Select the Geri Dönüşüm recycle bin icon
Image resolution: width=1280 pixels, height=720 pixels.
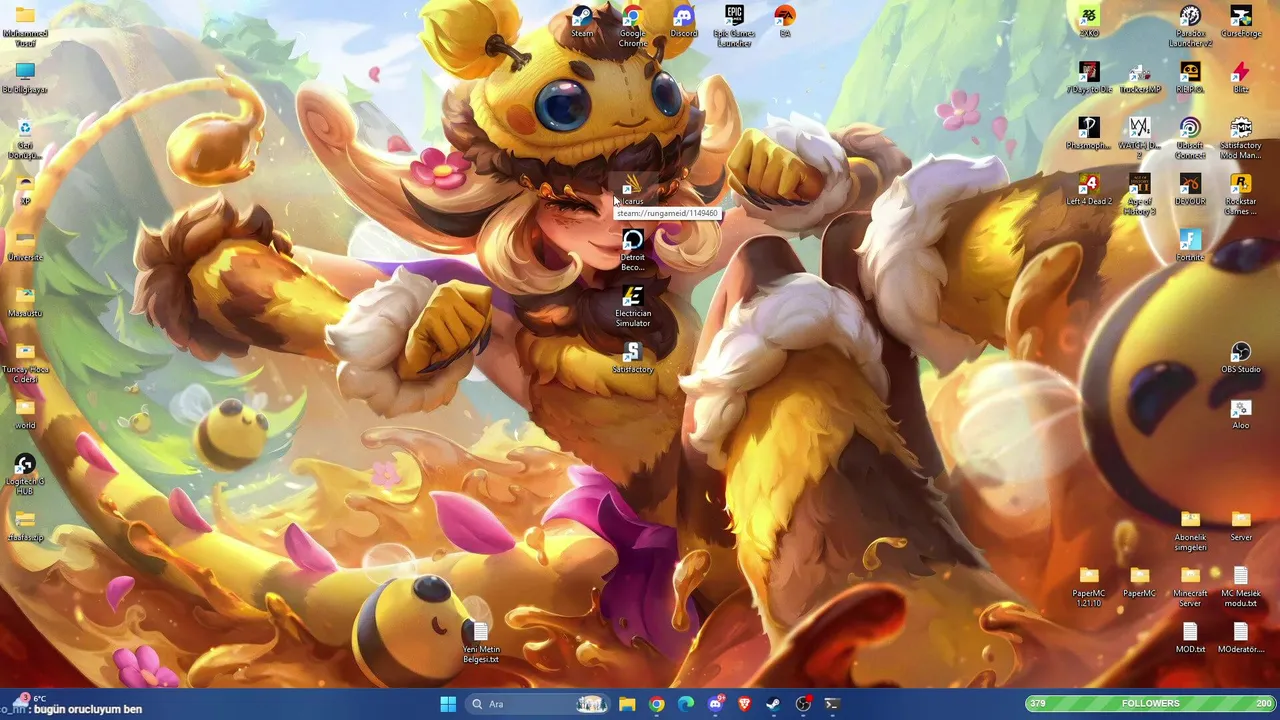pyautogui.click(x=25, y=138)
